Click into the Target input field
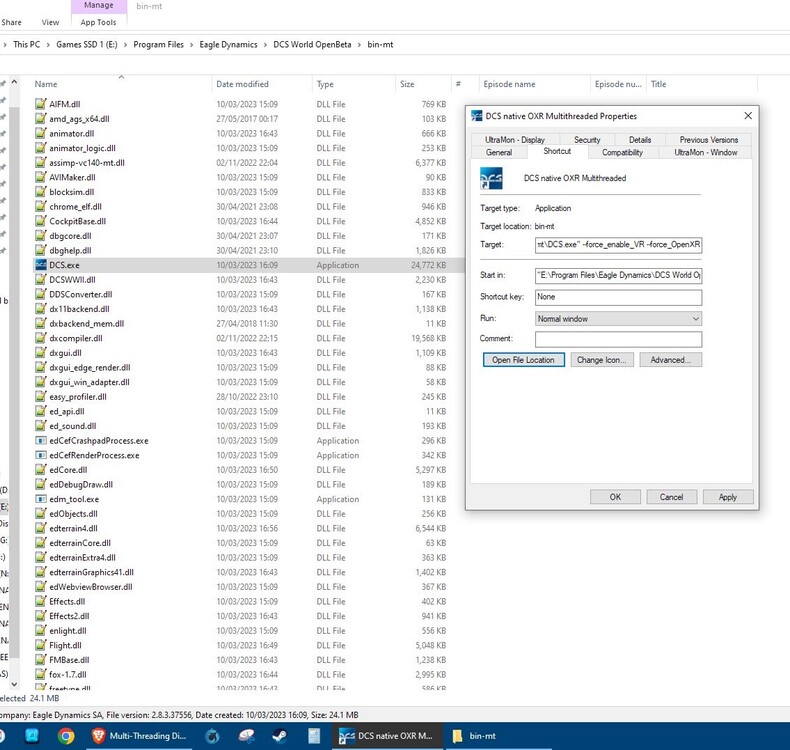This screenshot has width=790, height=750. click(618, 245)
